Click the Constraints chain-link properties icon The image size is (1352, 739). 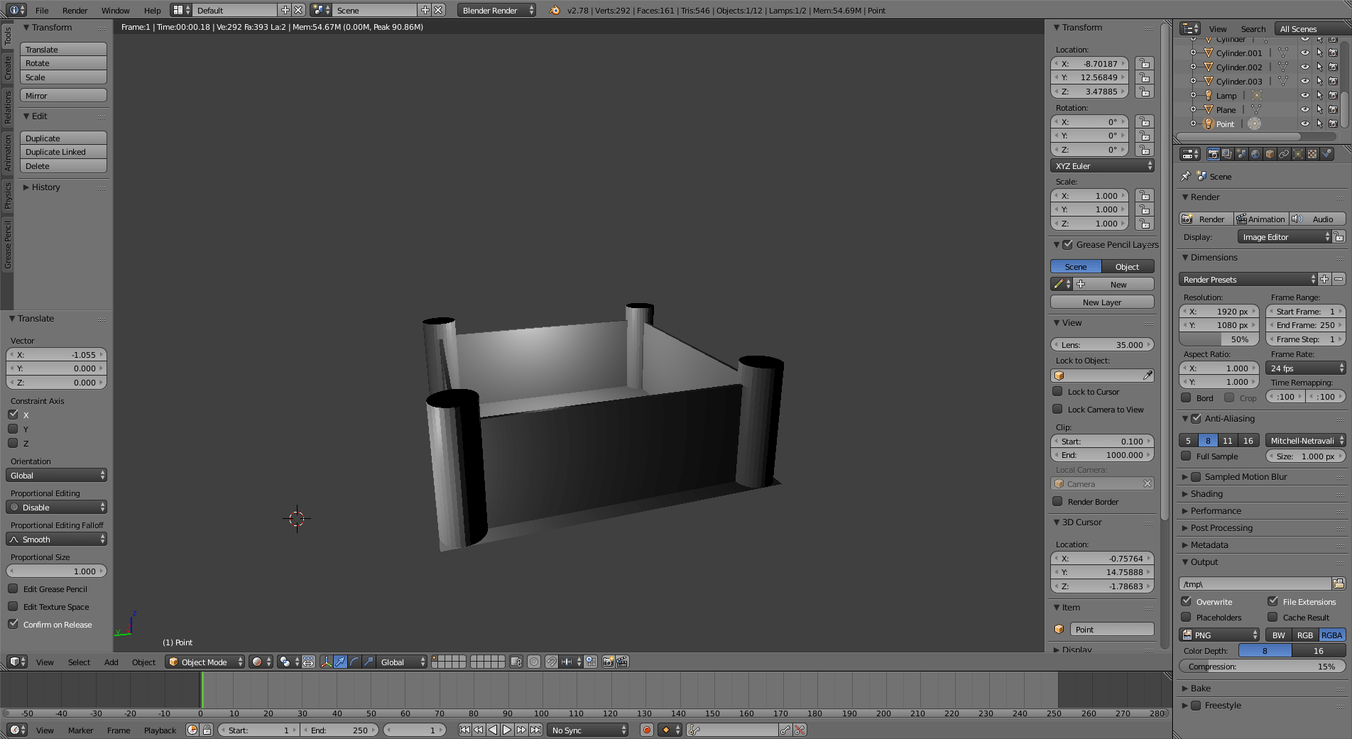point(1284,154)
